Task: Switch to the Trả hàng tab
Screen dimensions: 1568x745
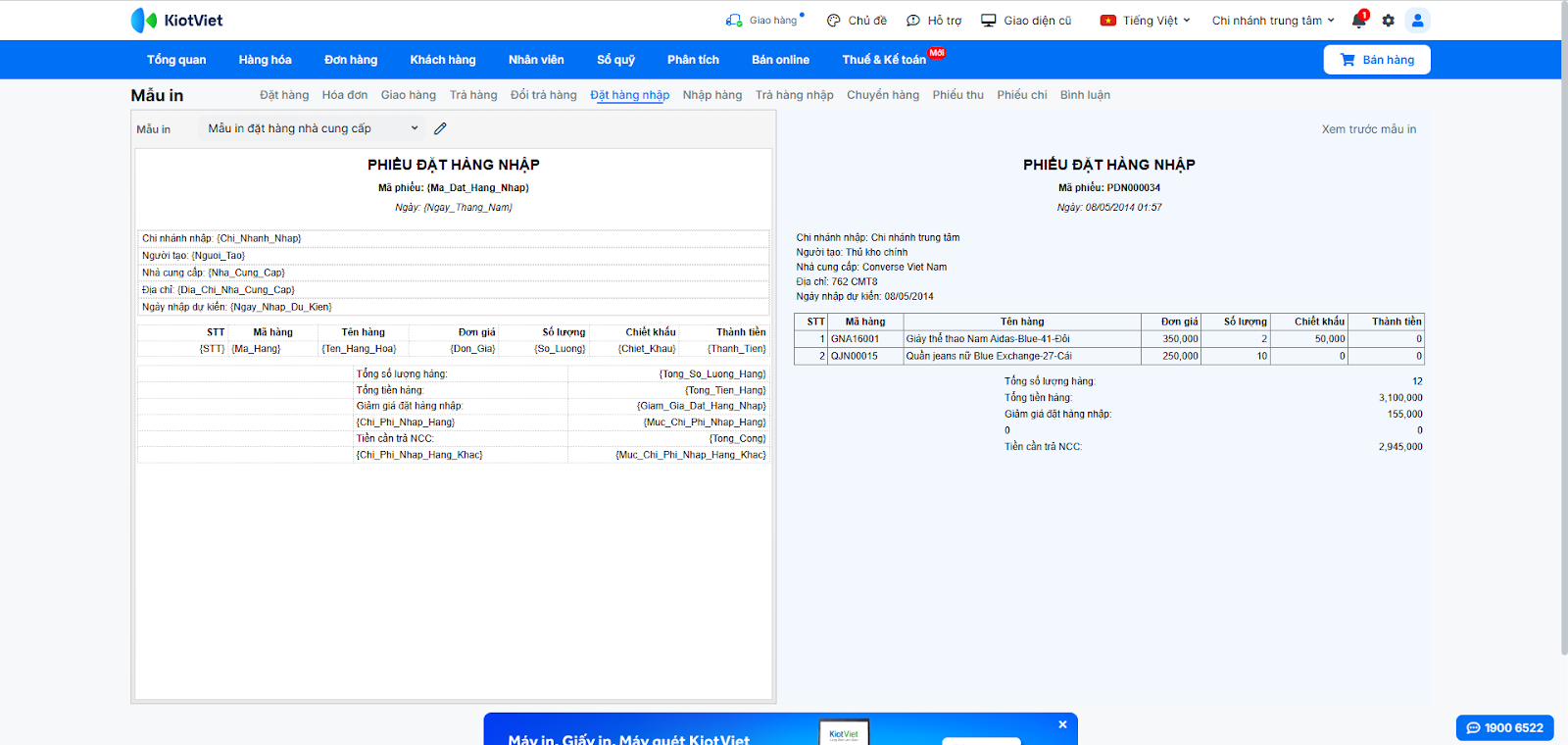Action: pos(473,95)
